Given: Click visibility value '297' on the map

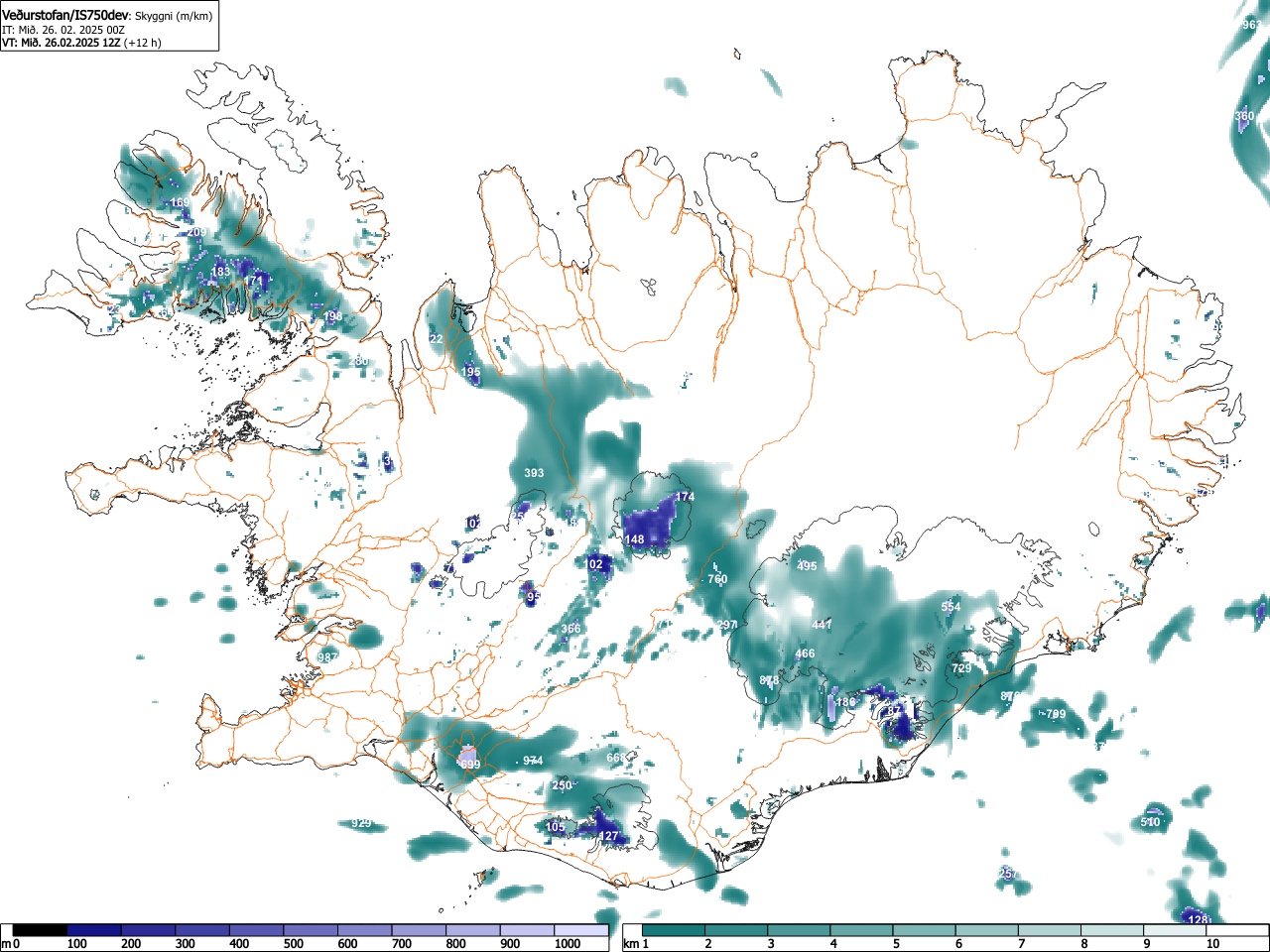Looking at the screenshot, I should [x=727, y=625].
